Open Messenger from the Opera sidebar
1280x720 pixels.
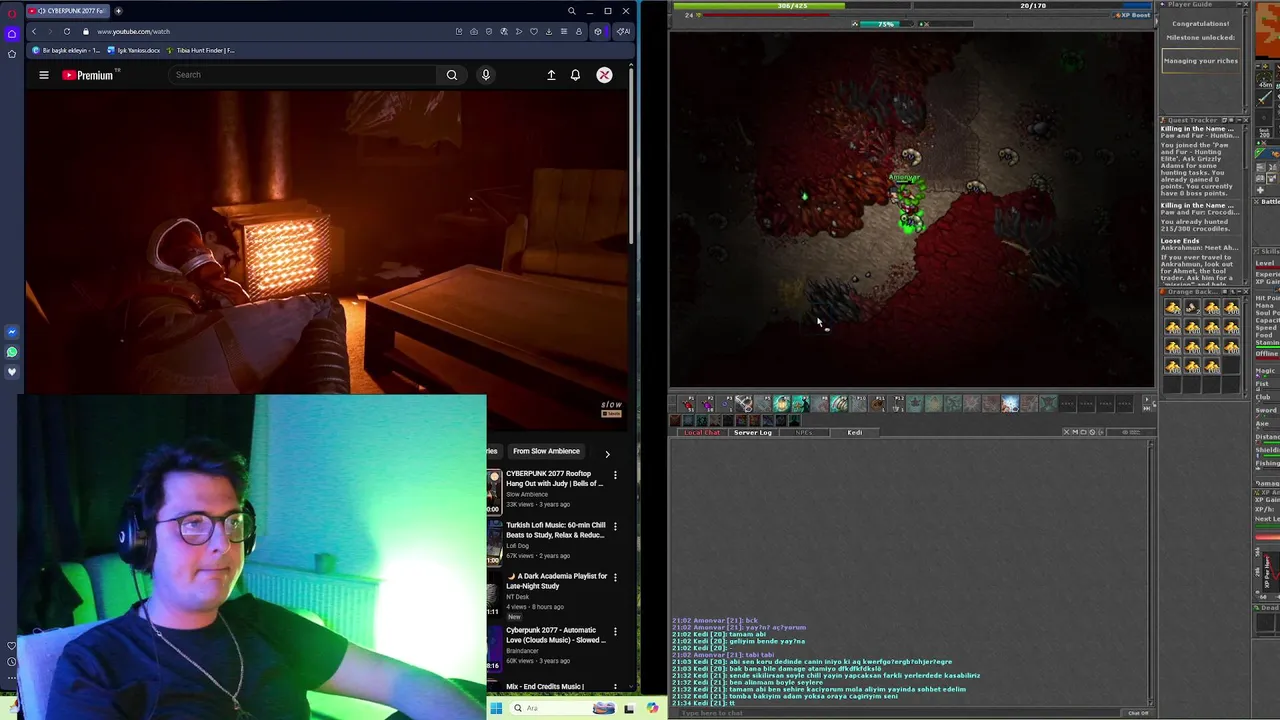(12, 332)
